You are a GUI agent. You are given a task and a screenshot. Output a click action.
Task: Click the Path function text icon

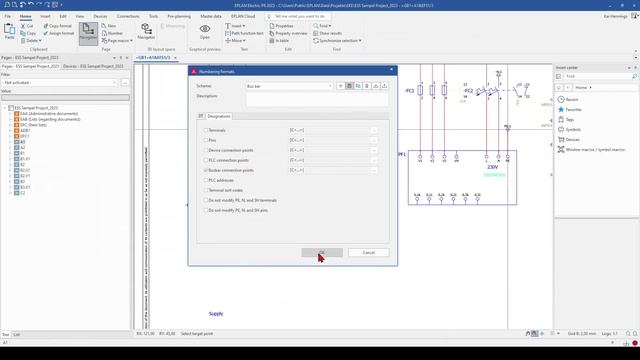228,33
